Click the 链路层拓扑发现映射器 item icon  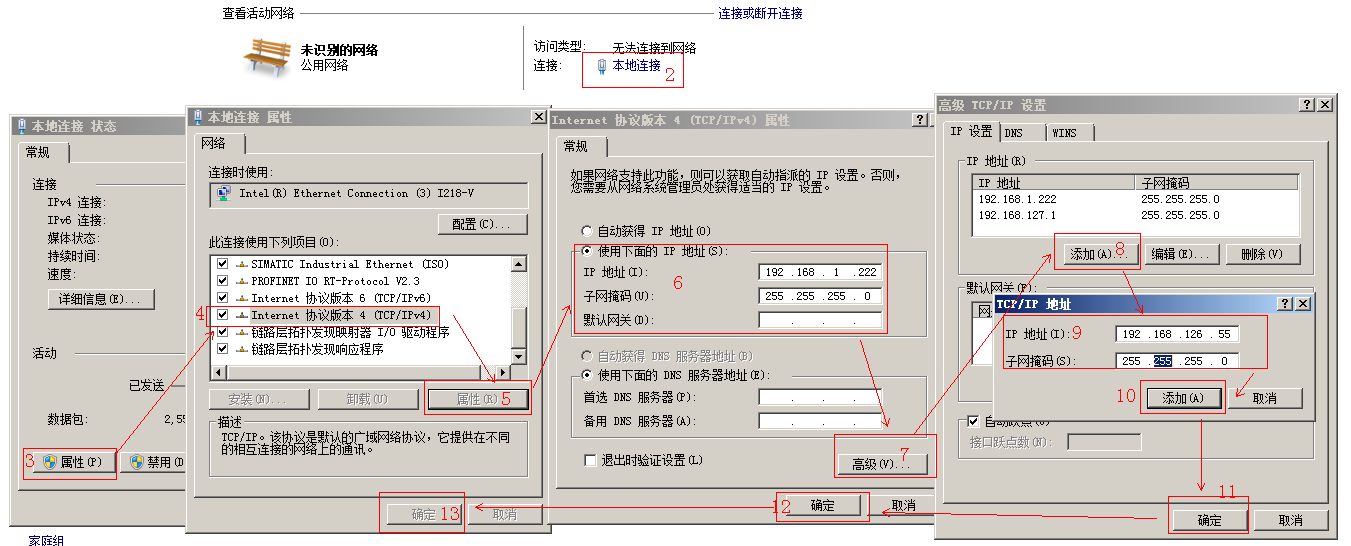click(241, 332)
